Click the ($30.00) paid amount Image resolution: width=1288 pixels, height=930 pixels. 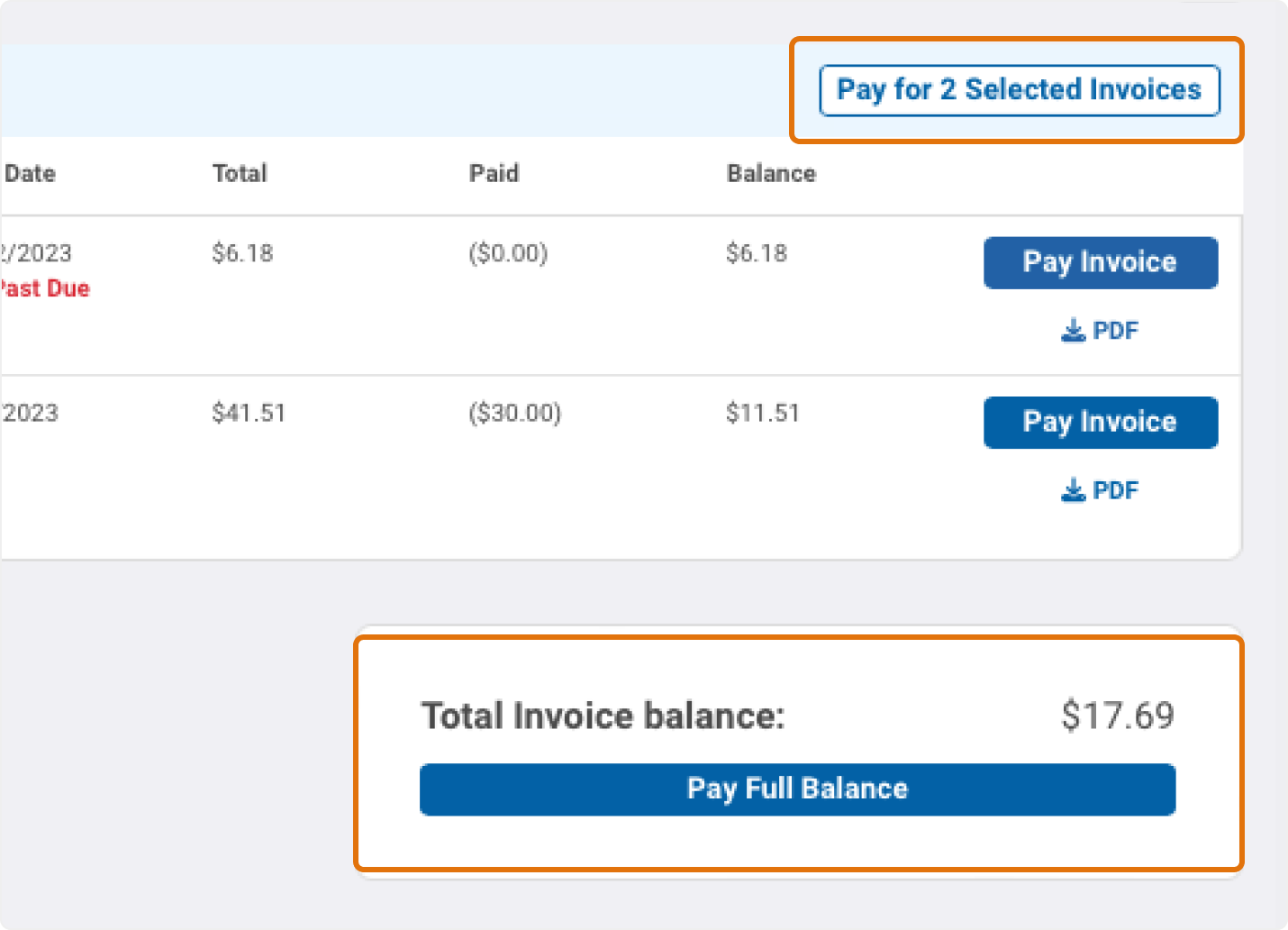click(x=515, y=413)
